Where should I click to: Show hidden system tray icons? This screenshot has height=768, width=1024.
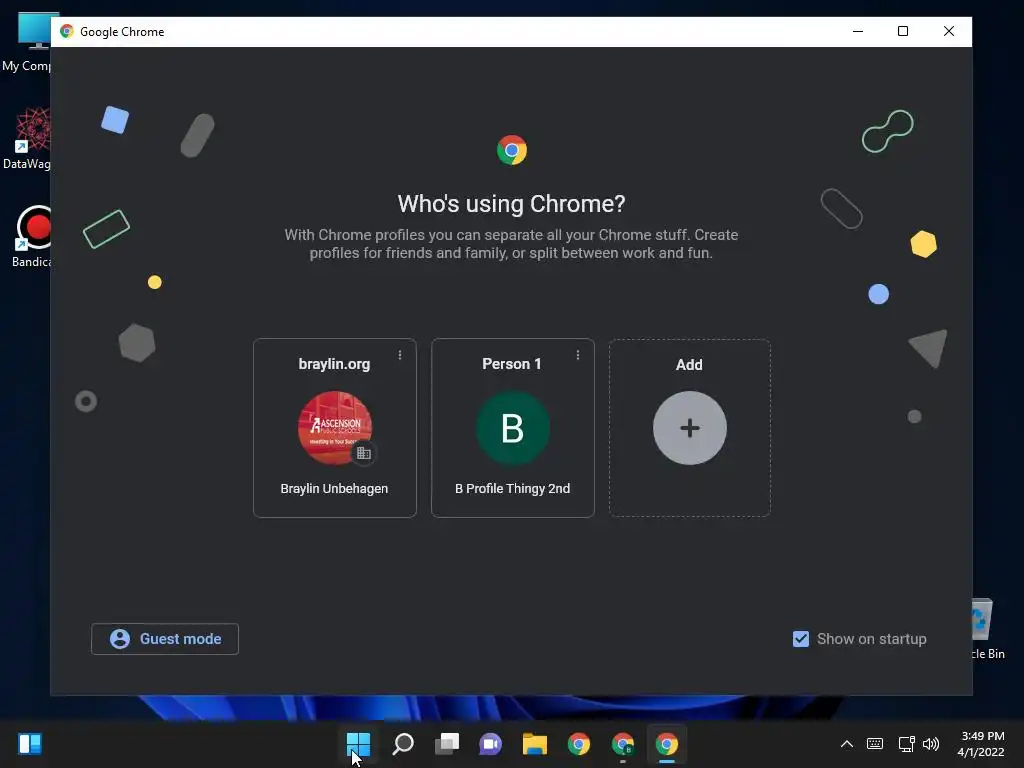point(846,744)
